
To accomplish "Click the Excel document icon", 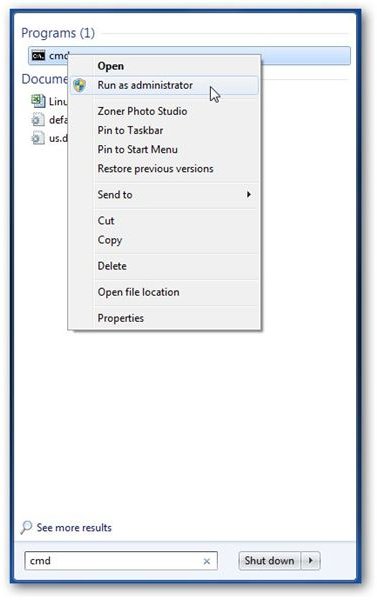I will point(38,101).
